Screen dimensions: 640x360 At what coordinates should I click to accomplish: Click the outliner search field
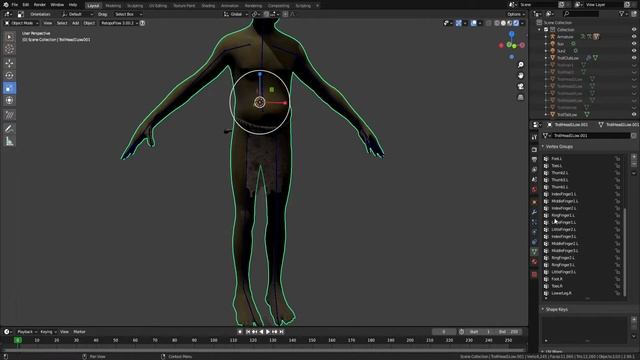click(x=580, y=13)
